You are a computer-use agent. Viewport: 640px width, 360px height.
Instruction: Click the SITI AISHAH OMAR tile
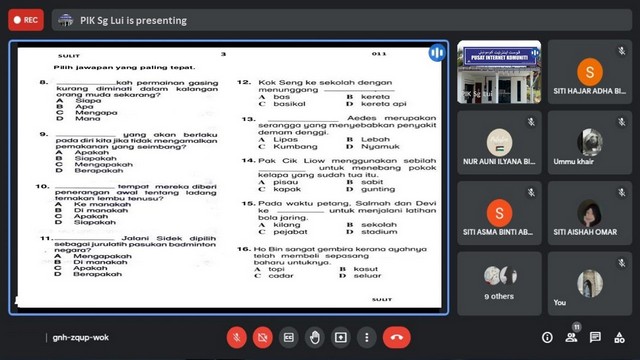tap(590, 213)
